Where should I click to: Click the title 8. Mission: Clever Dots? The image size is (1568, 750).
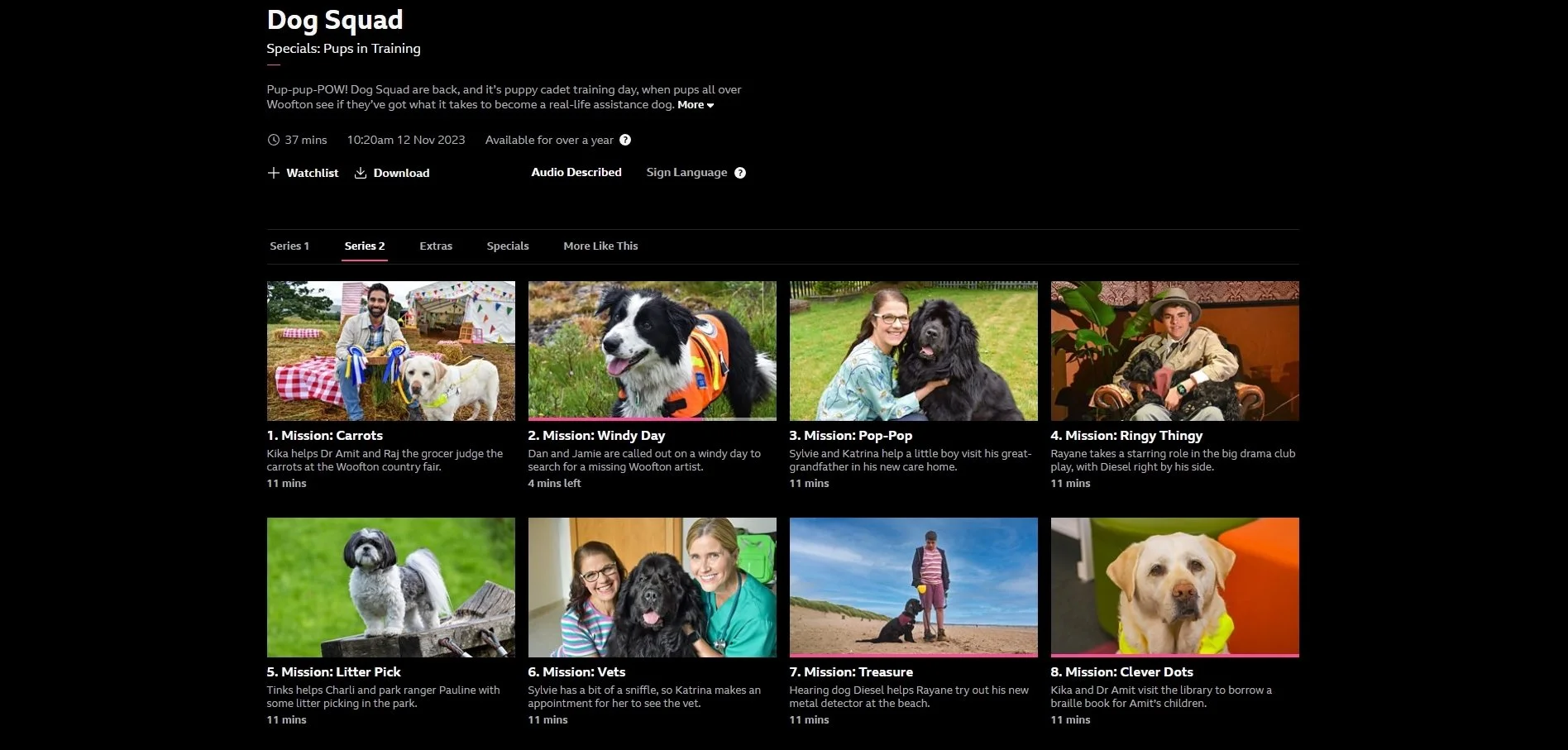[1122, 672]
